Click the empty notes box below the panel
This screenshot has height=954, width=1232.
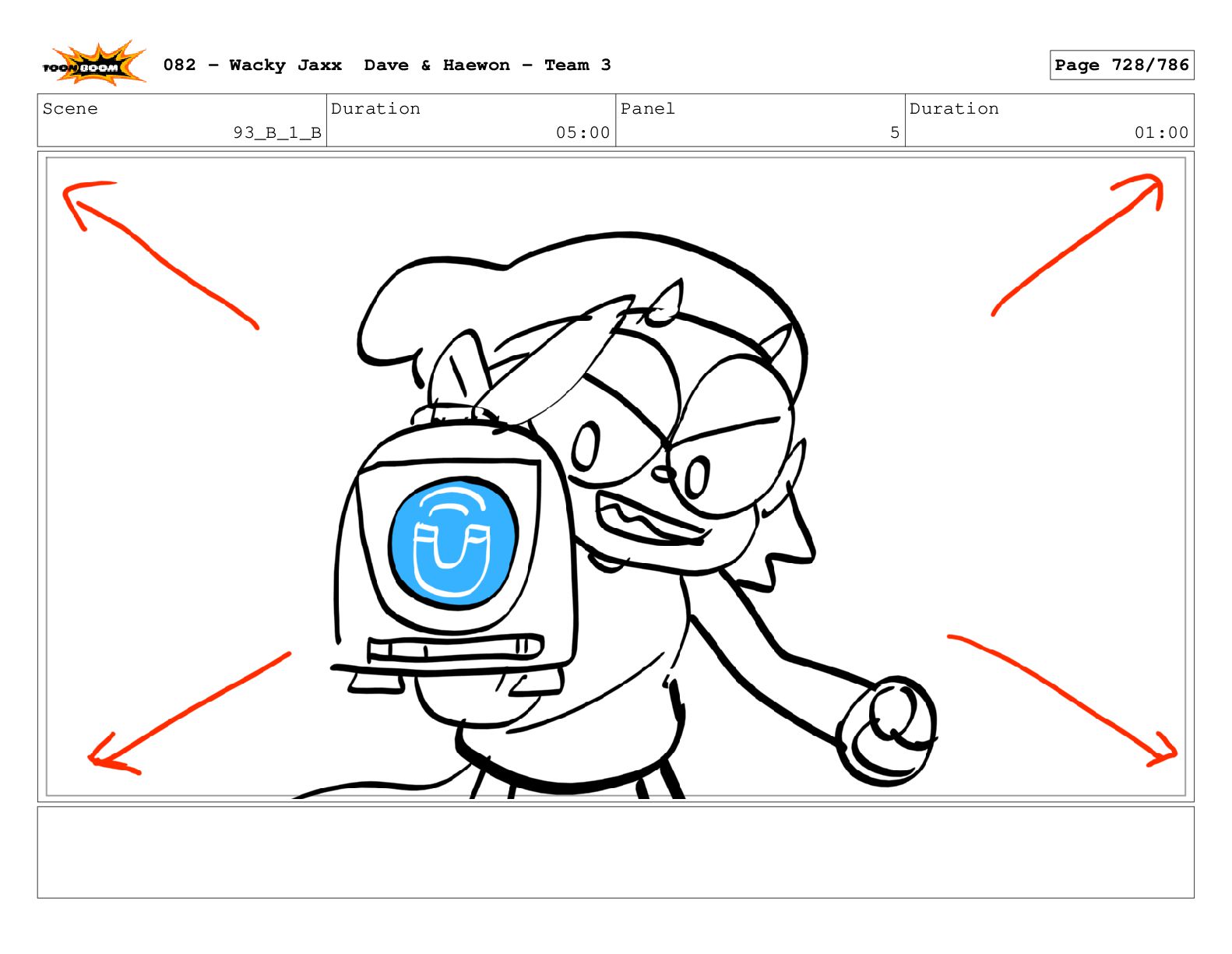[x=615, y=852]
